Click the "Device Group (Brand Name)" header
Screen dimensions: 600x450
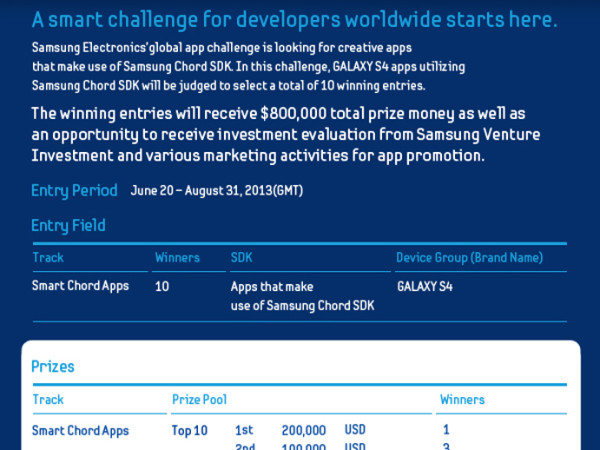pos(470,258)
